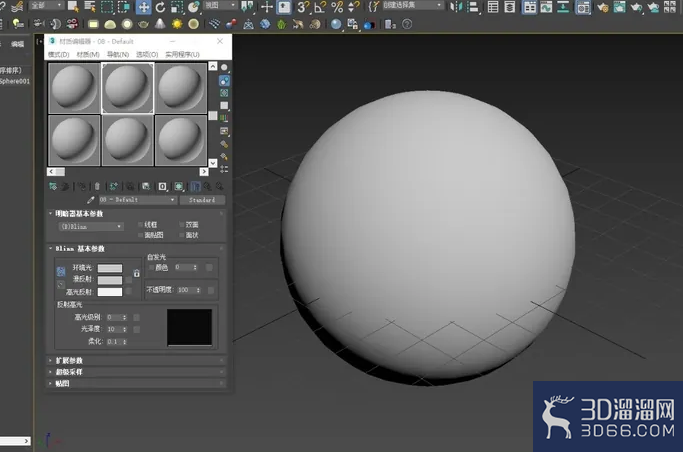
Task: Click the window/crossing selection icon
Action: click(x=124, y=7)
